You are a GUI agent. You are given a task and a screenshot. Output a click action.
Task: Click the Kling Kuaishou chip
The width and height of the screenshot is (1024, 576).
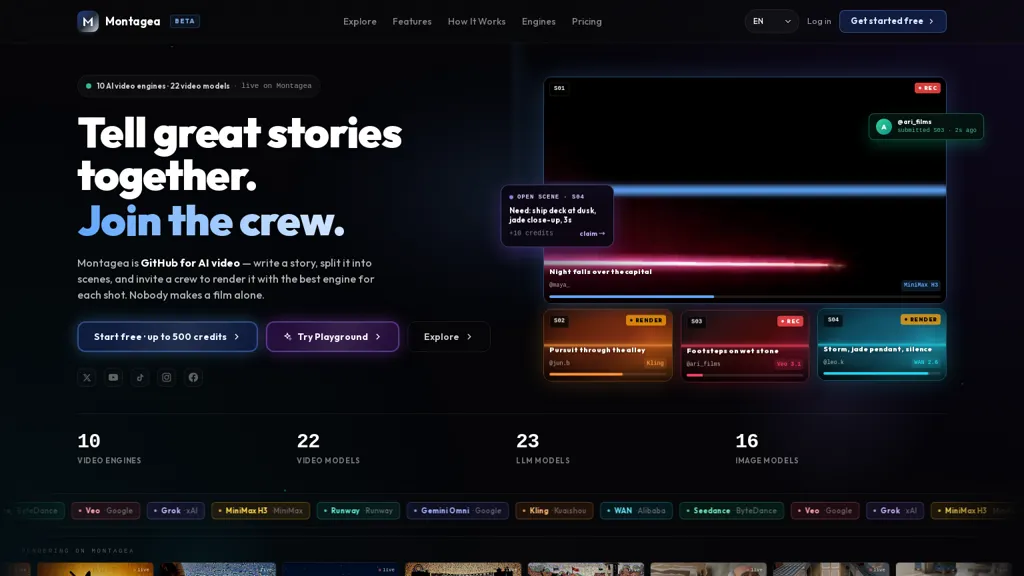coord(554,511)
